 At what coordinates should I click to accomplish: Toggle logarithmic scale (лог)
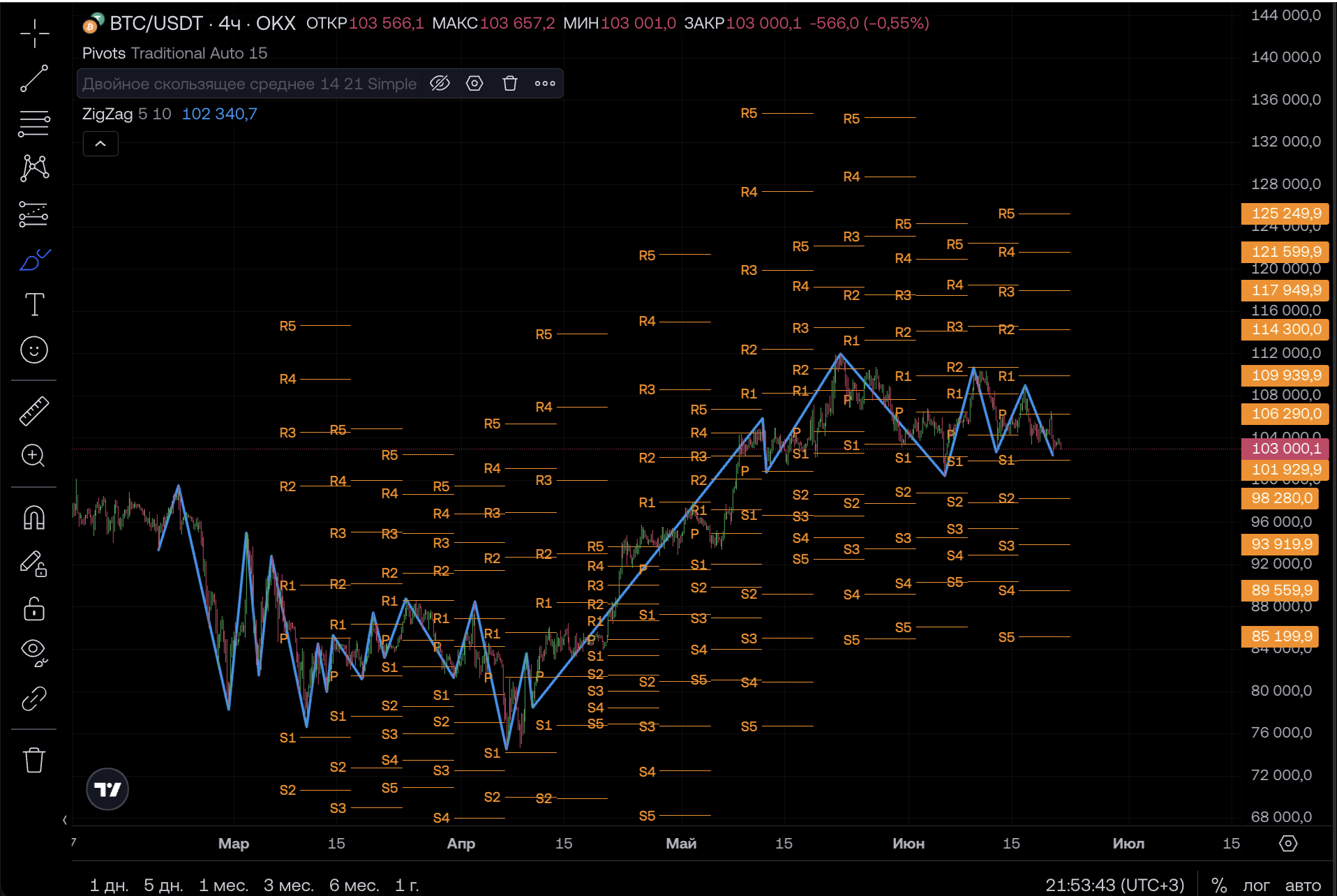[1256, 885]
